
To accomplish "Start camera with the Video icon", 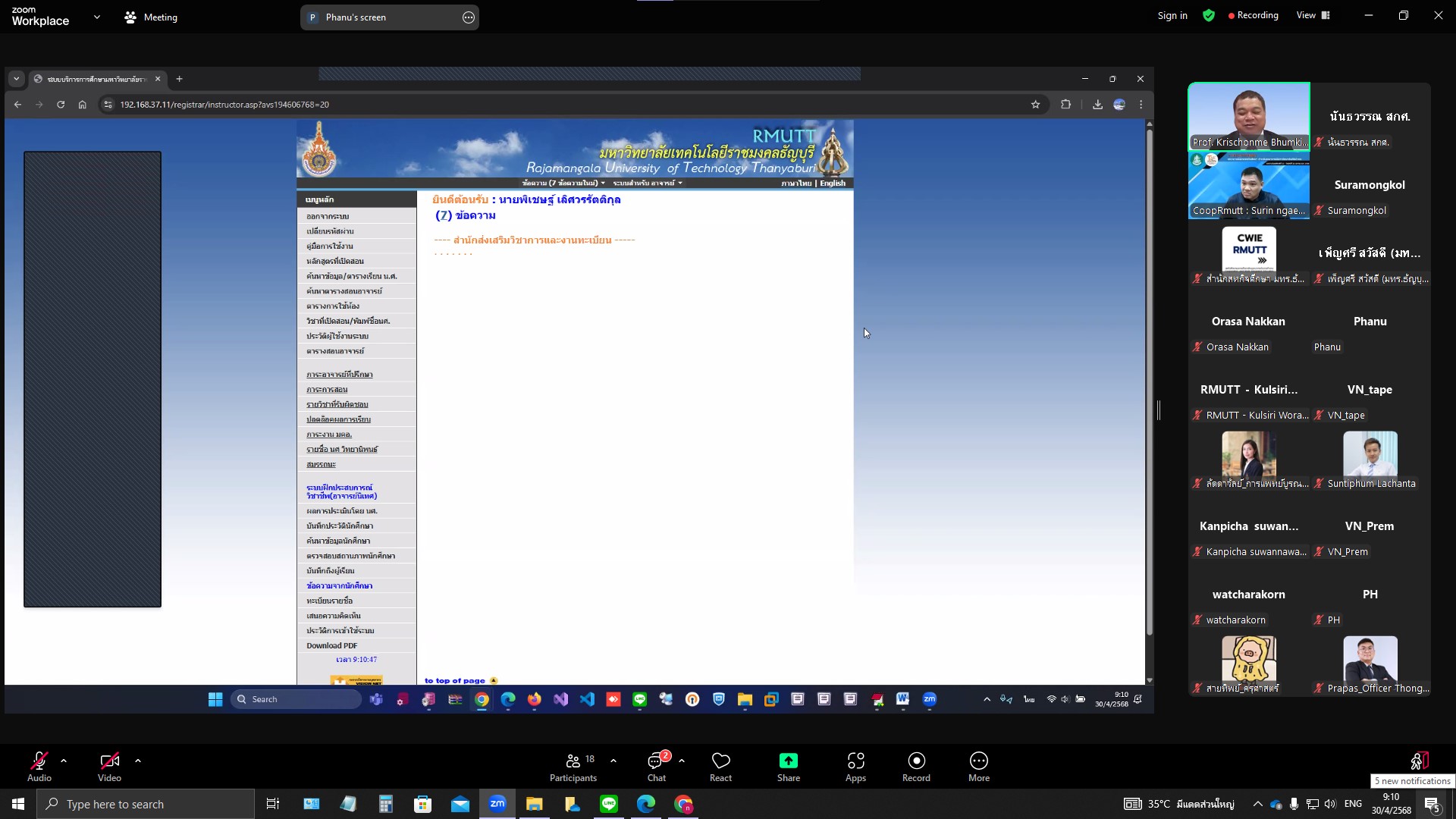I will (x=109, y=761).
